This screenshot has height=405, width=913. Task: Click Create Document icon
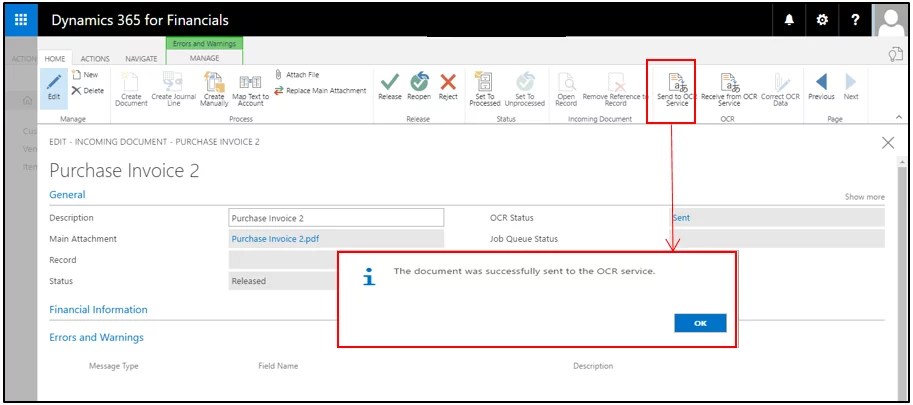click(131, 89)
